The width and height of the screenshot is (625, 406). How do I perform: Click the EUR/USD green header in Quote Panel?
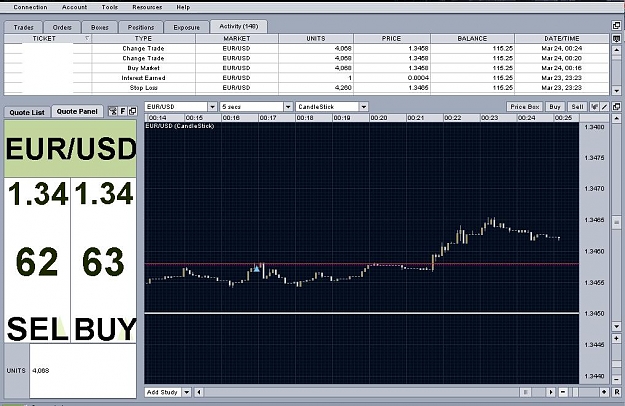(70, 149)
